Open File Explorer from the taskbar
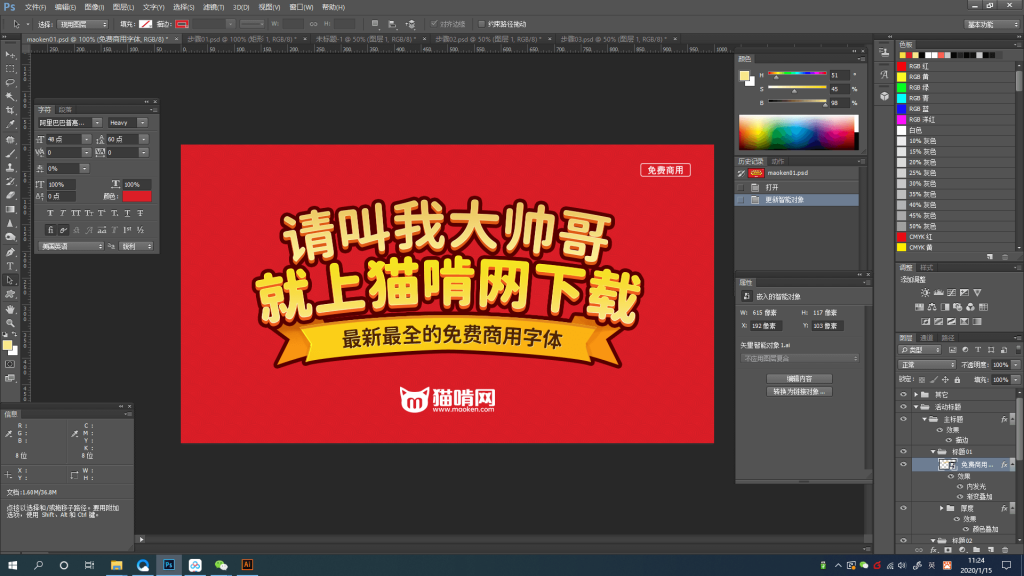This screenshot has height=576, width=1024. click(x=116, y=565)
